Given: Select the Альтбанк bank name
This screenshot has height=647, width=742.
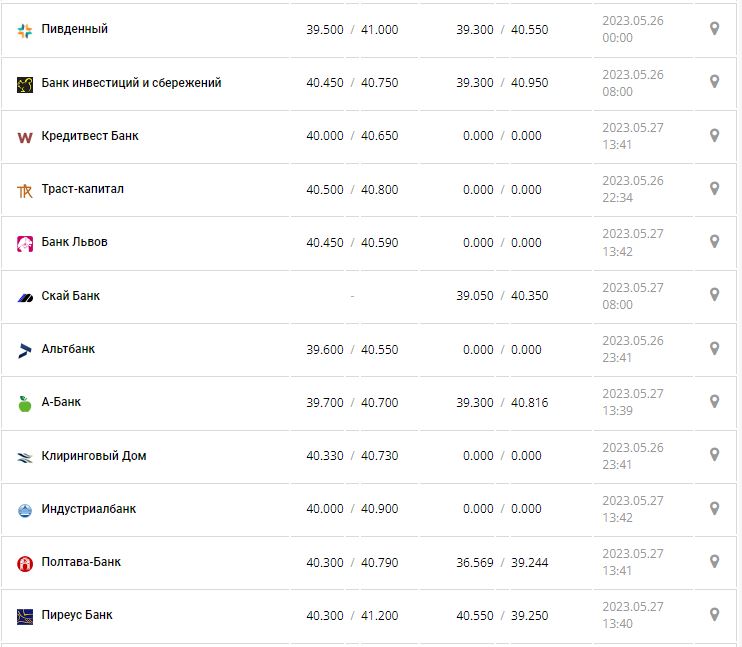Looking at the screenshot, I should click(68, 349).
